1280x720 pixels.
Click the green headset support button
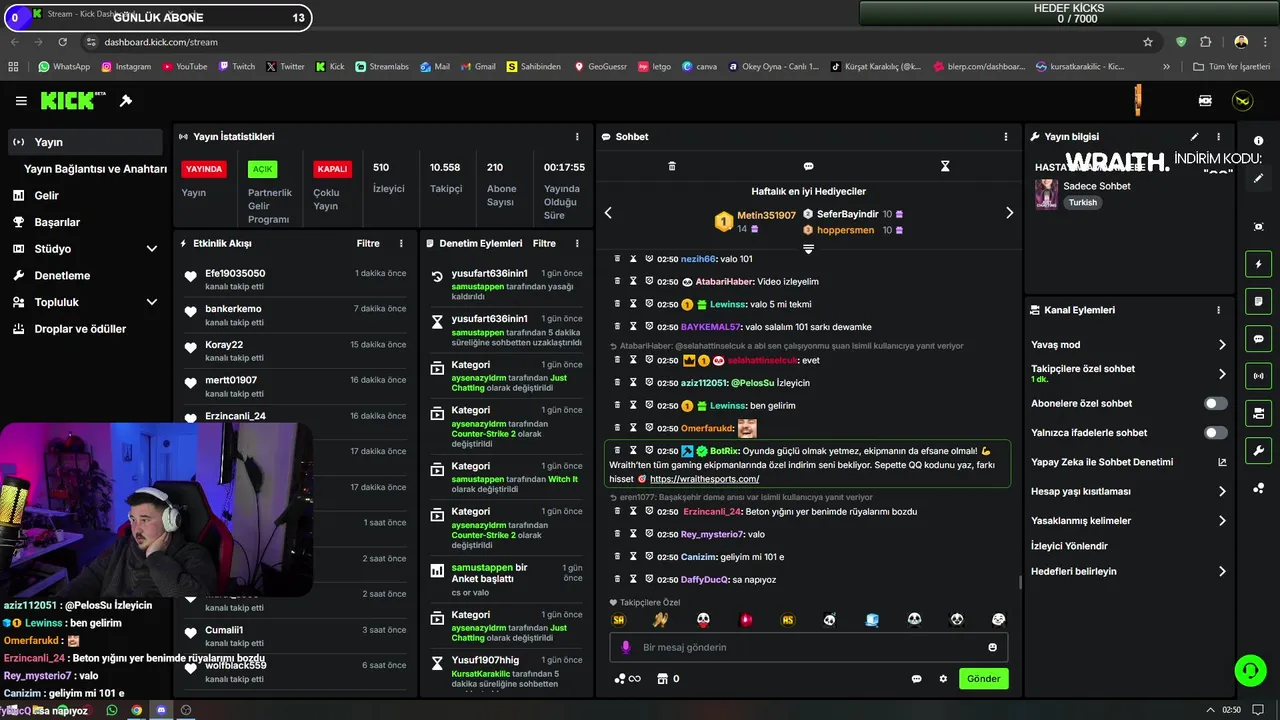point(1249,670)
